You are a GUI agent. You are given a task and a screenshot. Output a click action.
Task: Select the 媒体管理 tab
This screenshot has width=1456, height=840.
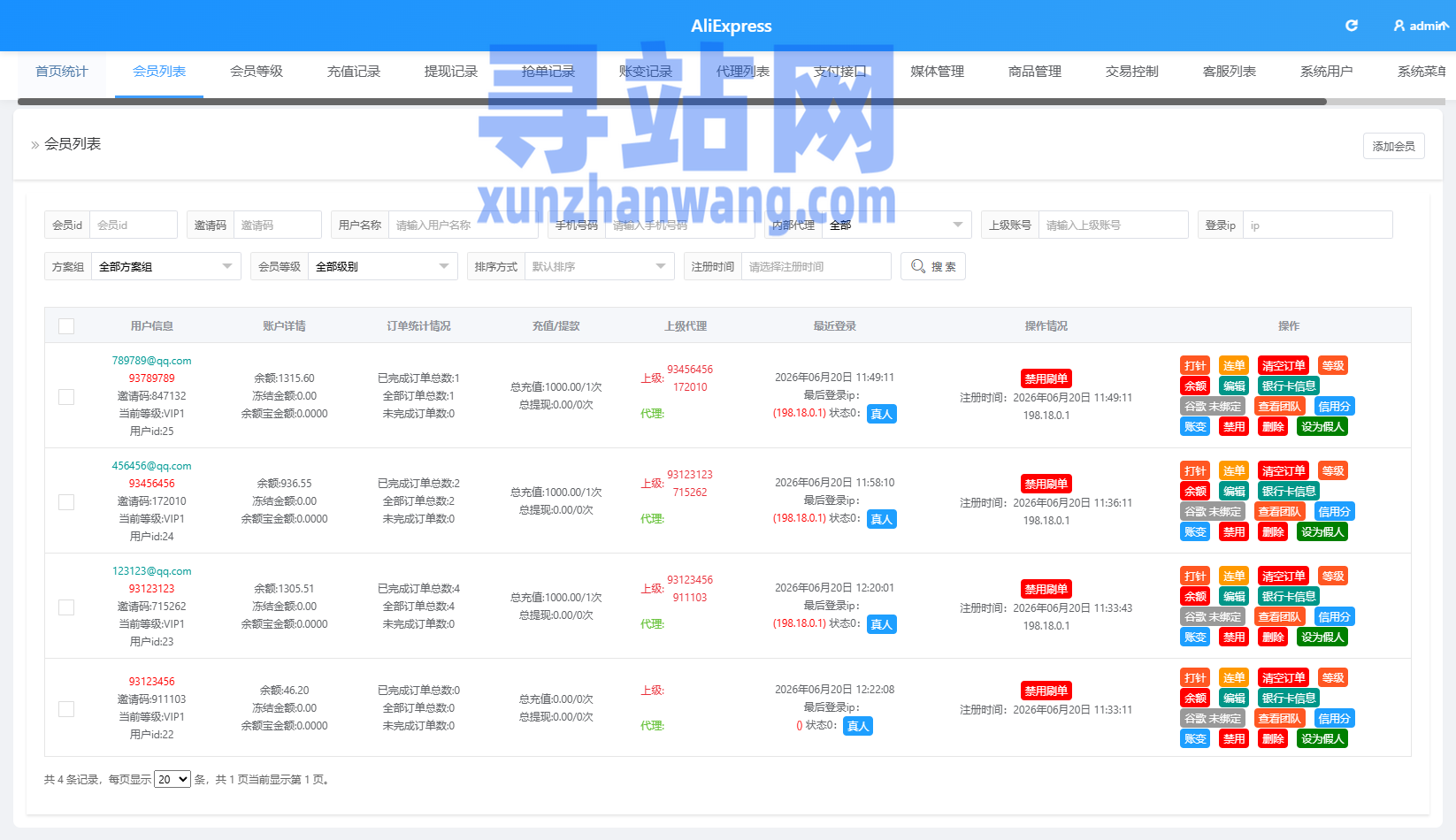click(938, 72)
